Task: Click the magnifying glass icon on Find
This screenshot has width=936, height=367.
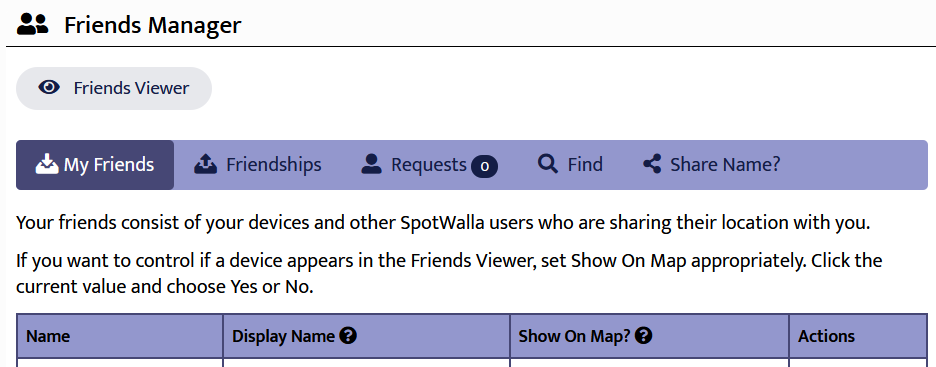Action: pos(547,164)
